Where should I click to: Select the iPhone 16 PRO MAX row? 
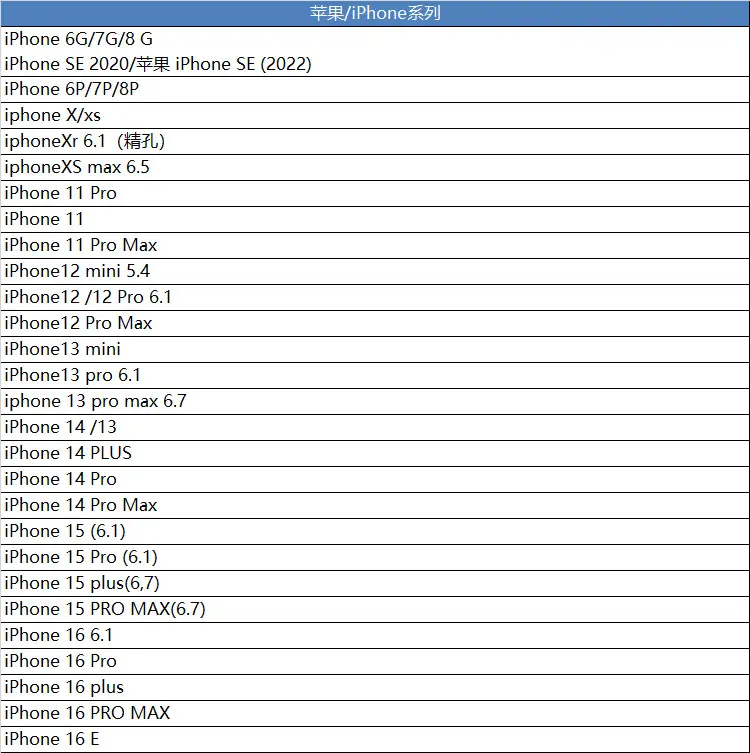[x=375, y=713]
